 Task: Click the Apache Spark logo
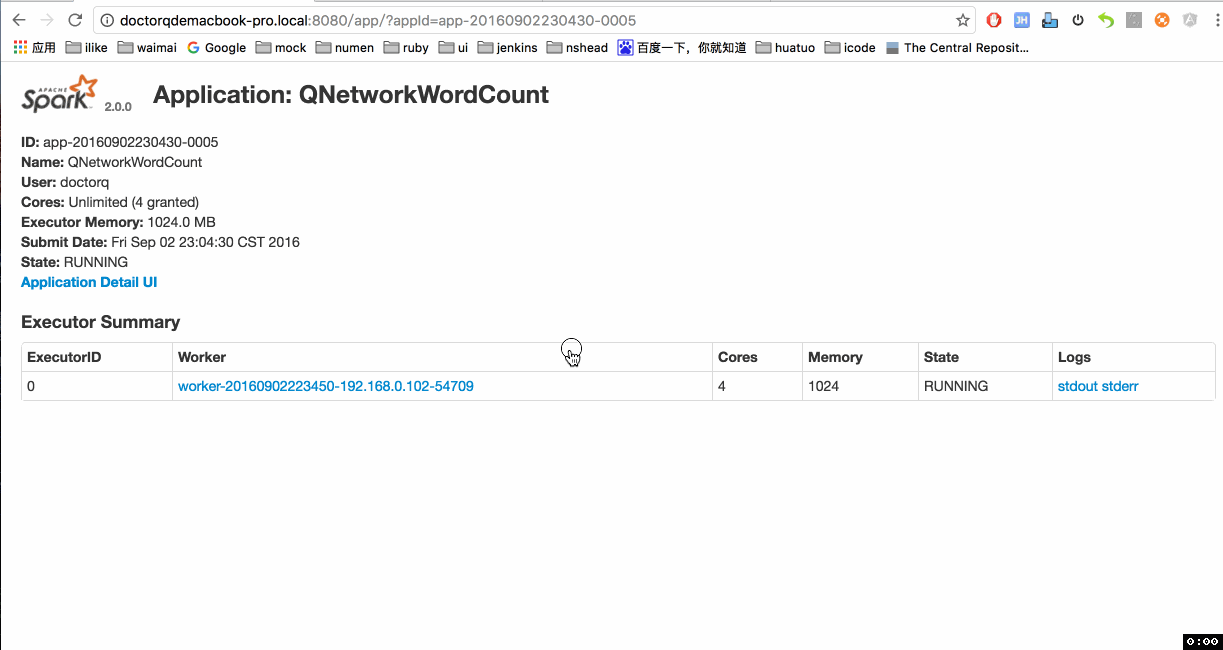click(x=60, y=94)
